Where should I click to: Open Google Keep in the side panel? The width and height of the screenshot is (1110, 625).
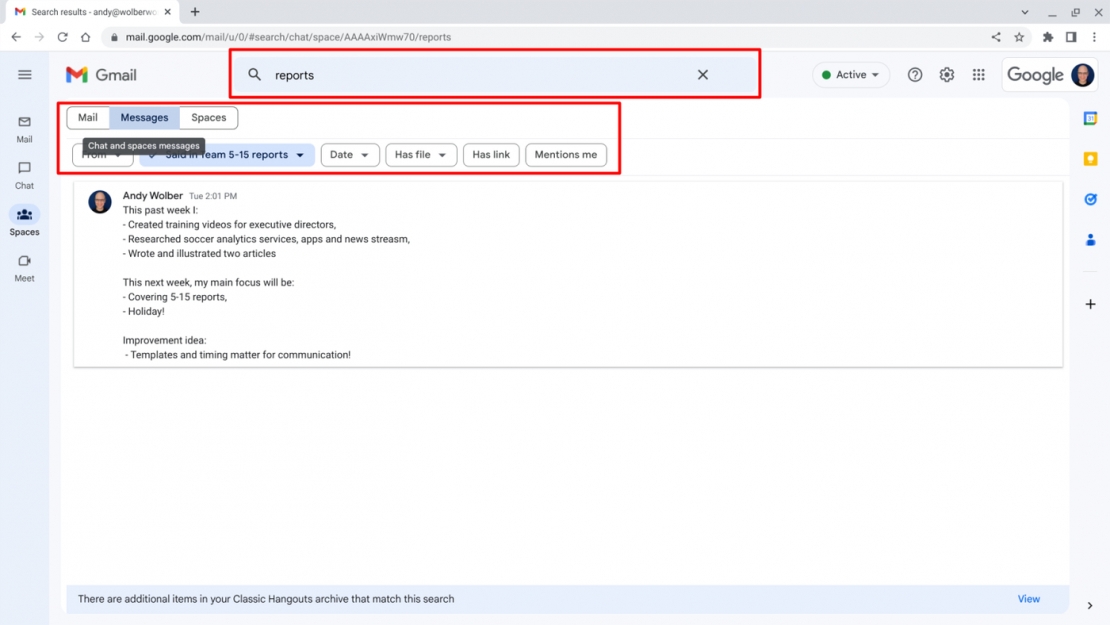tap(1090, 158)
